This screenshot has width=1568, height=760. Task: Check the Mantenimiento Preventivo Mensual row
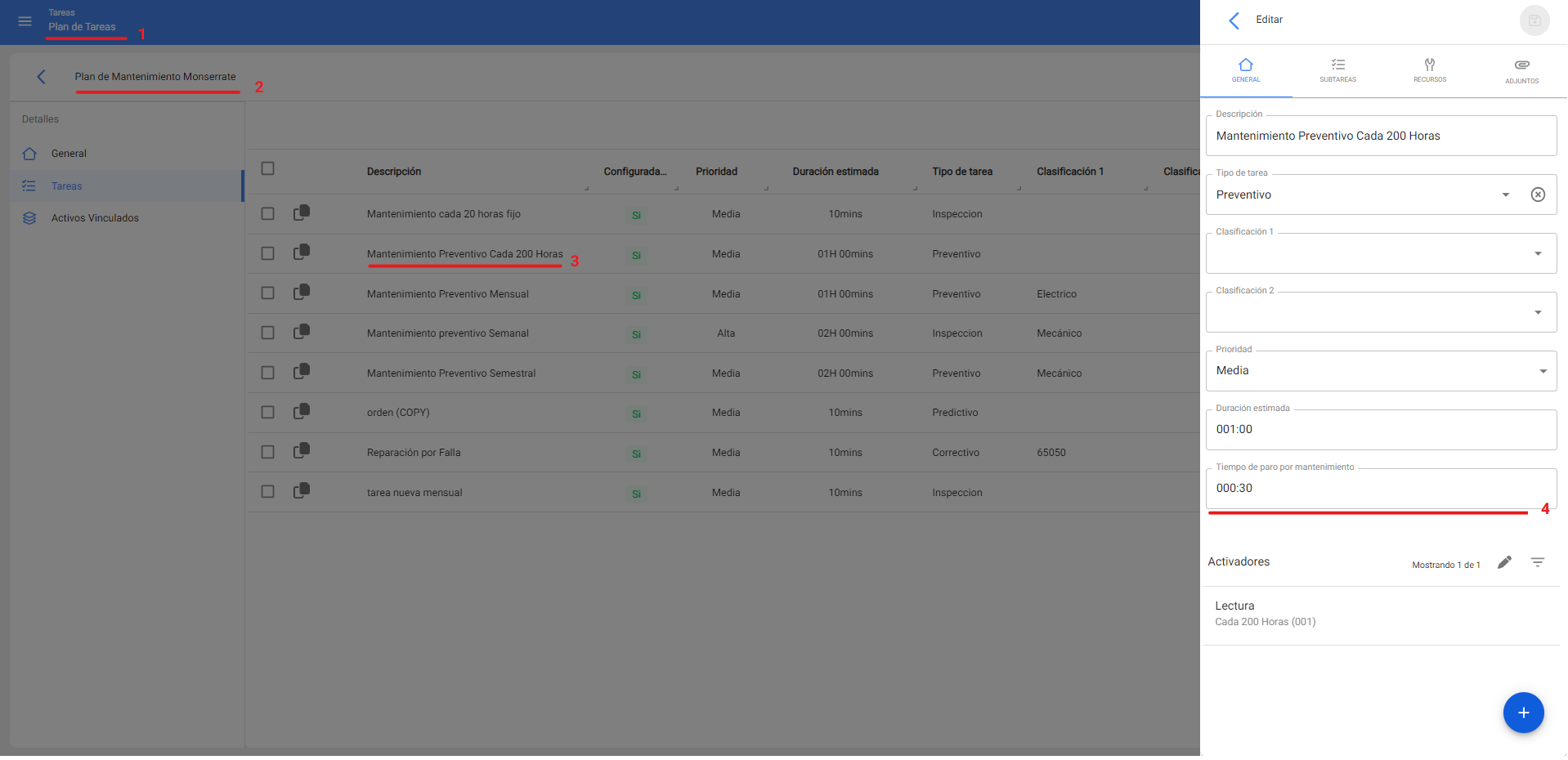click(x=267, y=293)
